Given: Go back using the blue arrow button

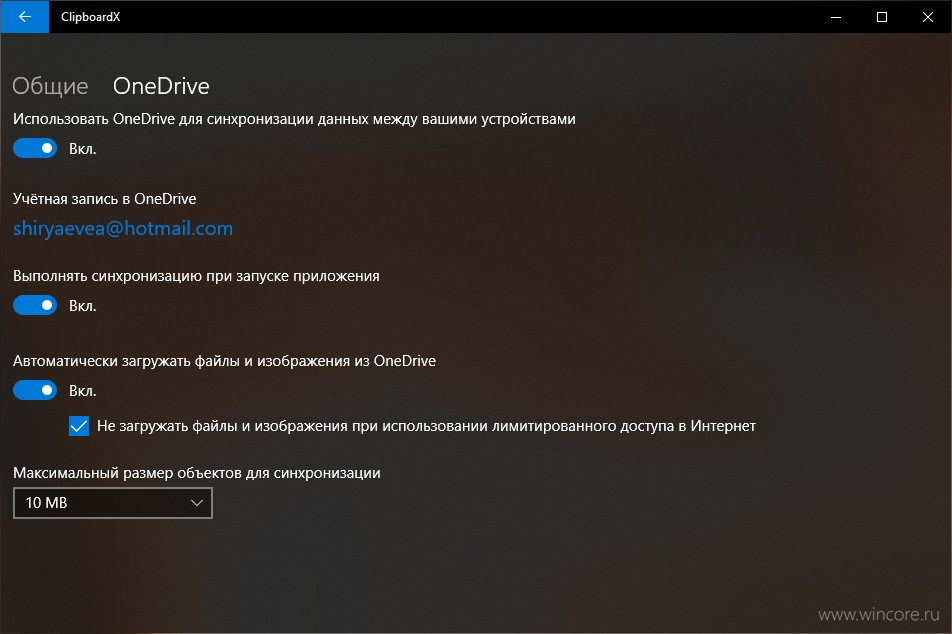Looking at the screenshot, I should [x=24, y=16].
